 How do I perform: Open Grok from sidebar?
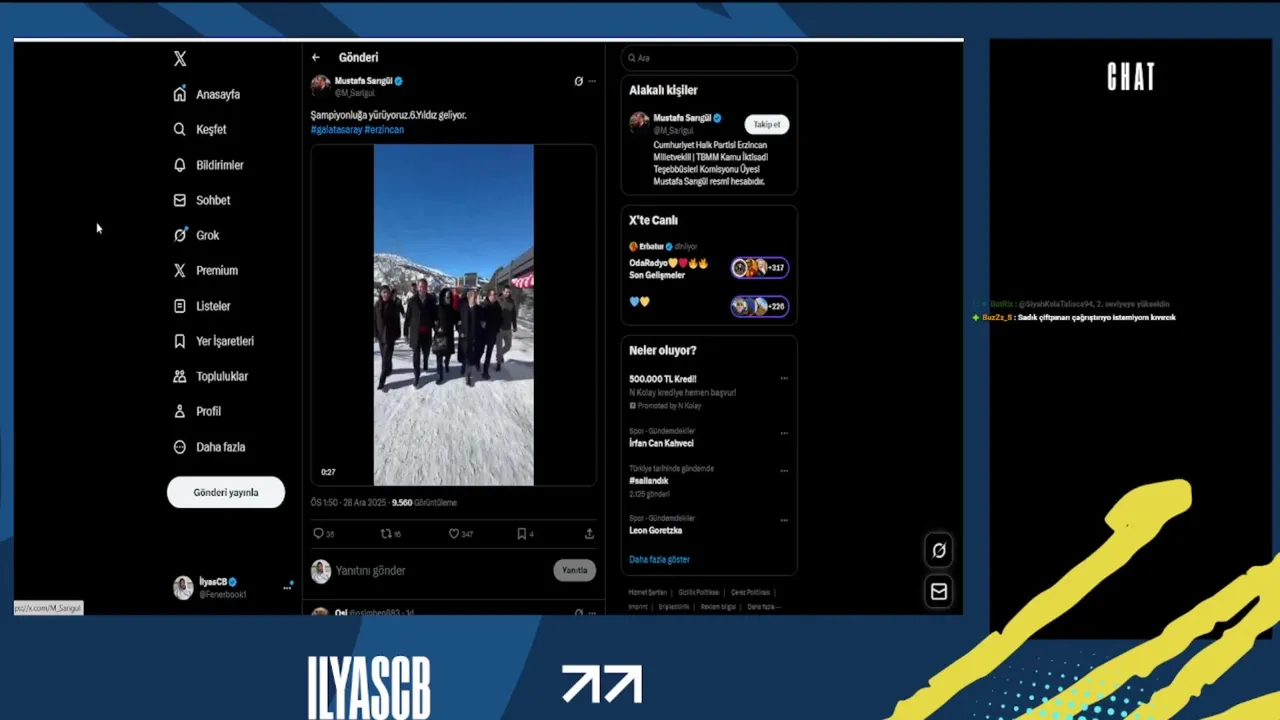click(x=196, y=235)
